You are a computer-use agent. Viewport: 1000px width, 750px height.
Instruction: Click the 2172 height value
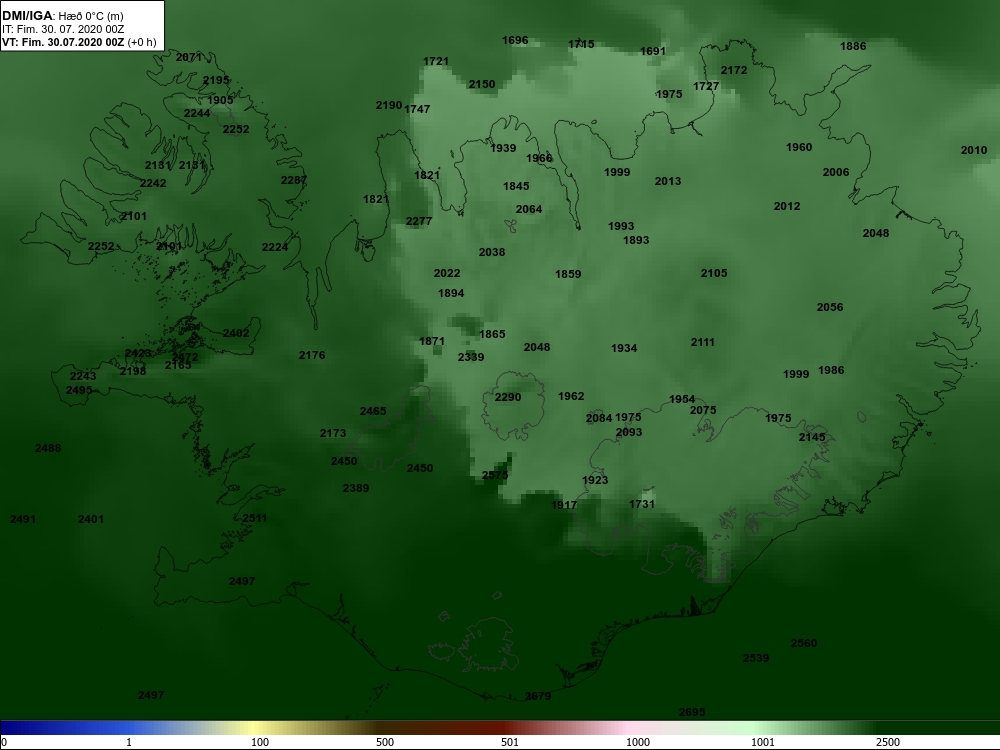pos(734,70)
